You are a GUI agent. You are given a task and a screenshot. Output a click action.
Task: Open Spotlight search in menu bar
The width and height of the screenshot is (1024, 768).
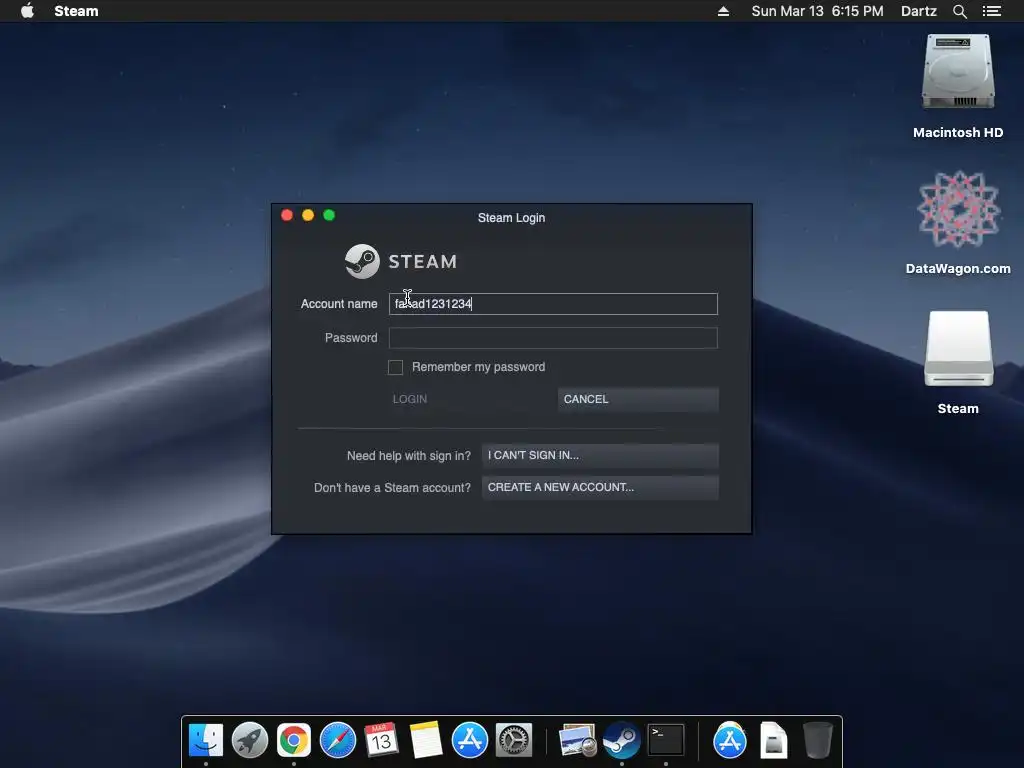[x=959, y=11]
